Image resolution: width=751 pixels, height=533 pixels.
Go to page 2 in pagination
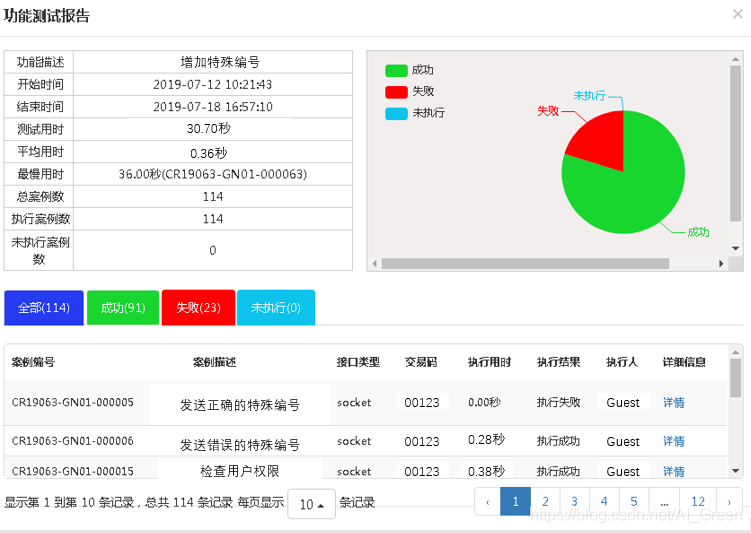(x=545, y=501)
